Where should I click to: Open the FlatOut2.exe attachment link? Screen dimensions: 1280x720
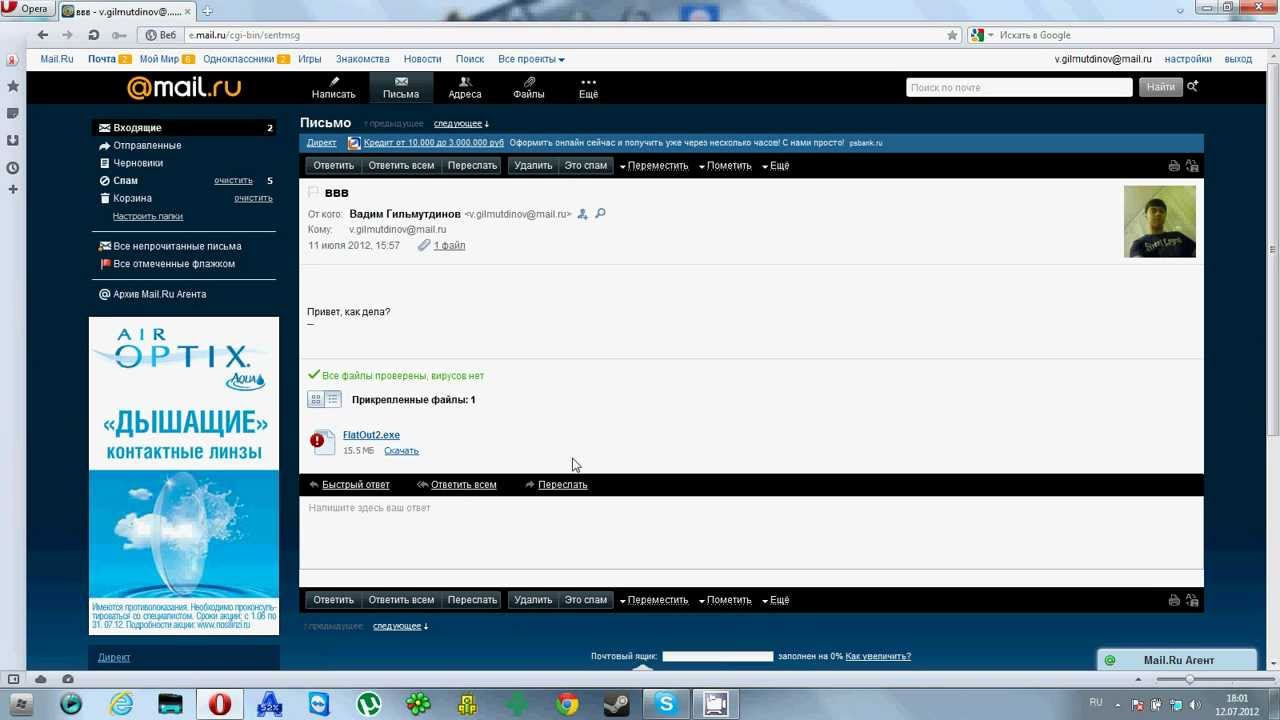[371, 435]
